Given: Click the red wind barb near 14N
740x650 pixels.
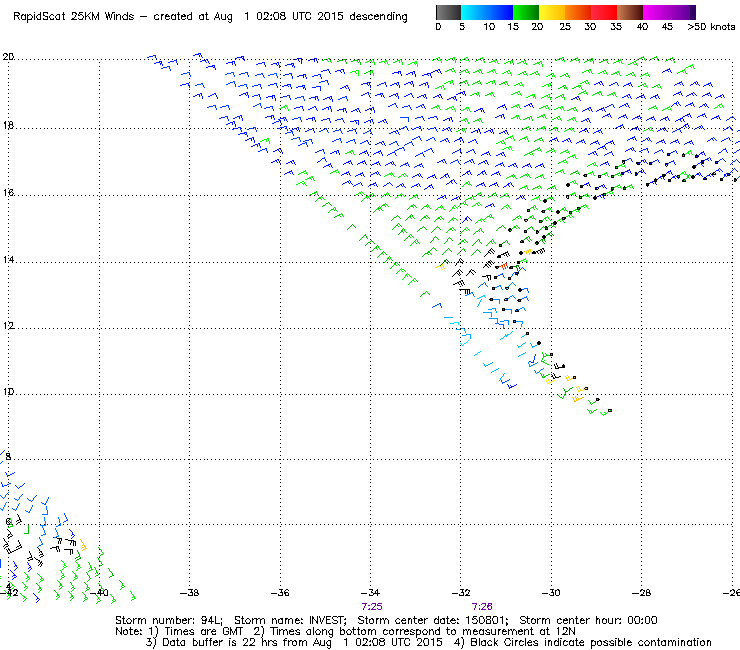Looking at the screenshot, I should [504, 267].
